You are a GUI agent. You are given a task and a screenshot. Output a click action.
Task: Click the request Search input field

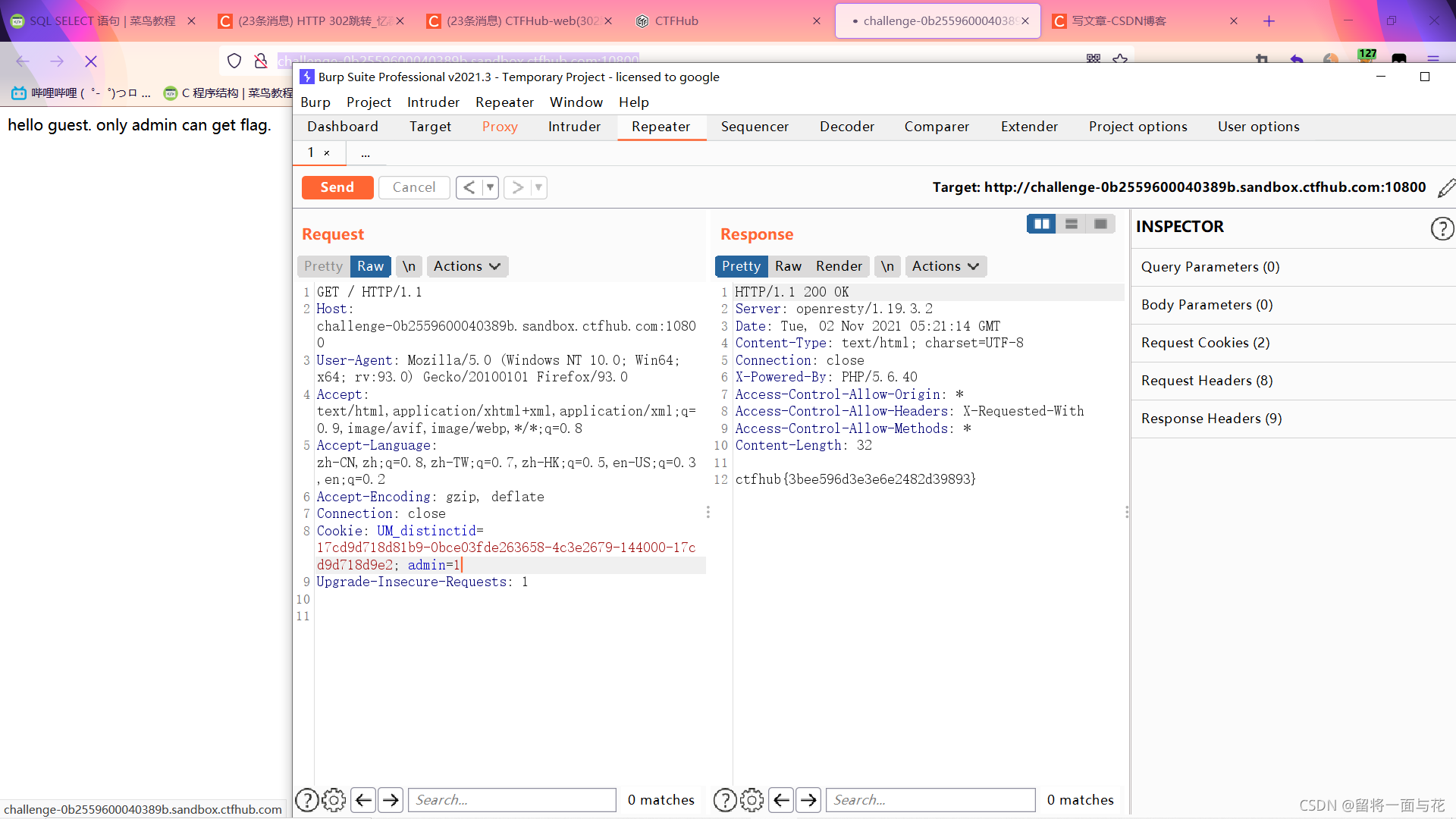click(x=512, y=800)
